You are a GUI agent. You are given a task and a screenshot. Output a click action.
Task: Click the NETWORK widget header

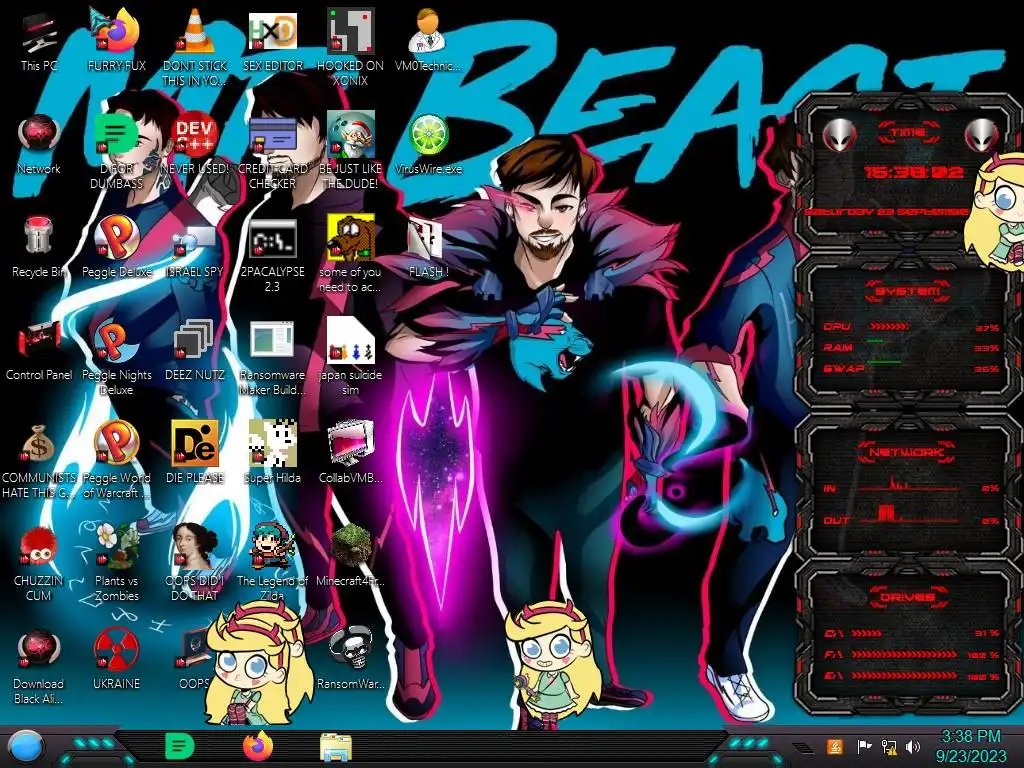[907, 451]
